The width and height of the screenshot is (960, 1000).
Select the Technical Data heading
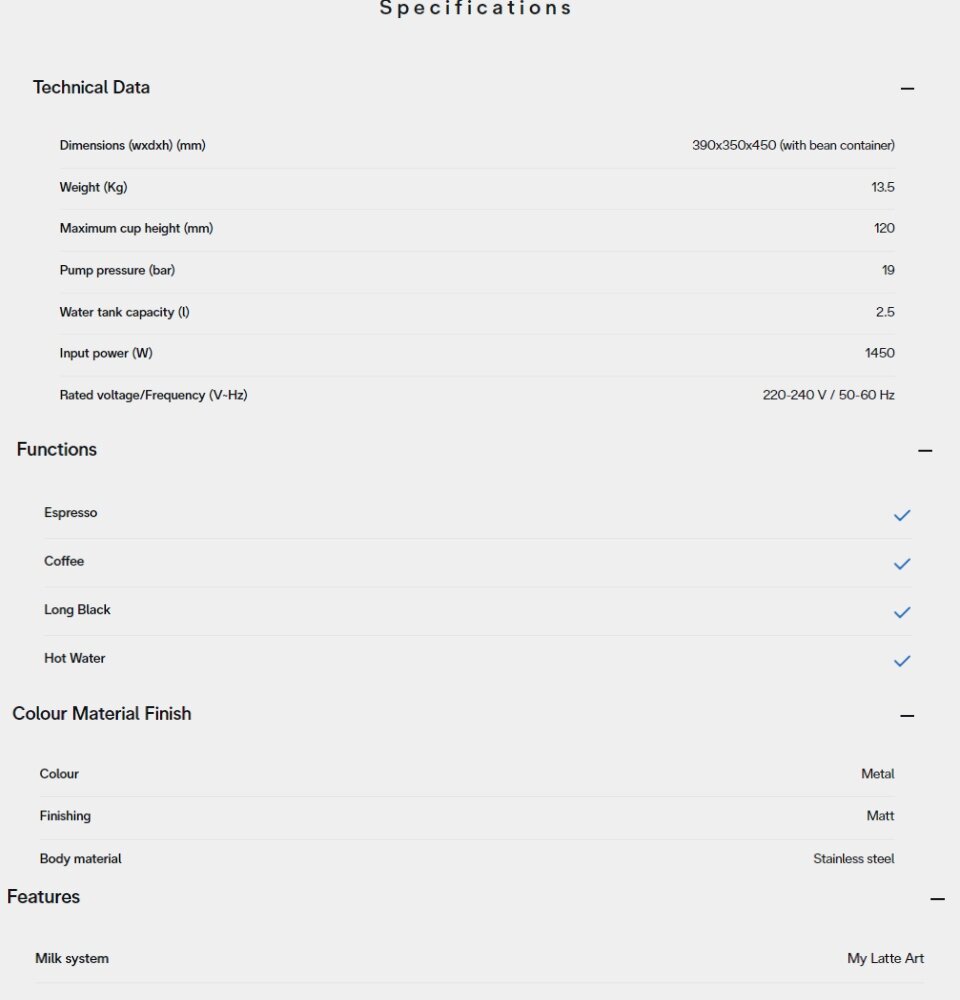pos(91,87)
